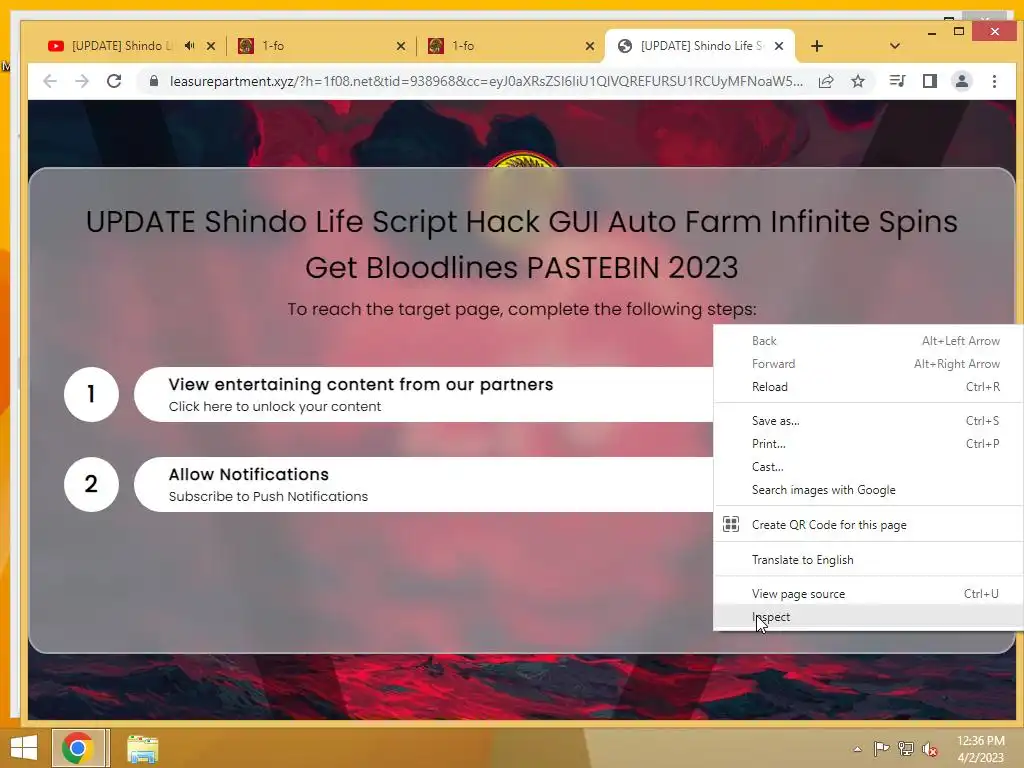Click the step 2 number circle

click(91, 485)
